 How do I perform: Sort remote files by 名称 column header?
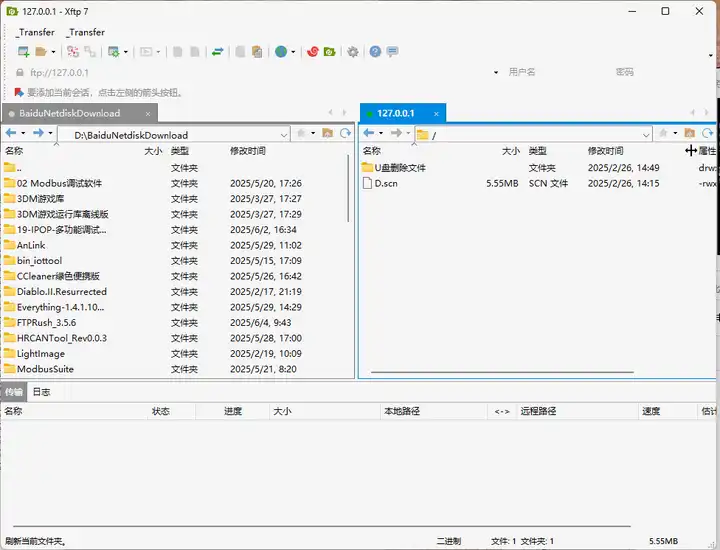click(x=371, y=151)
